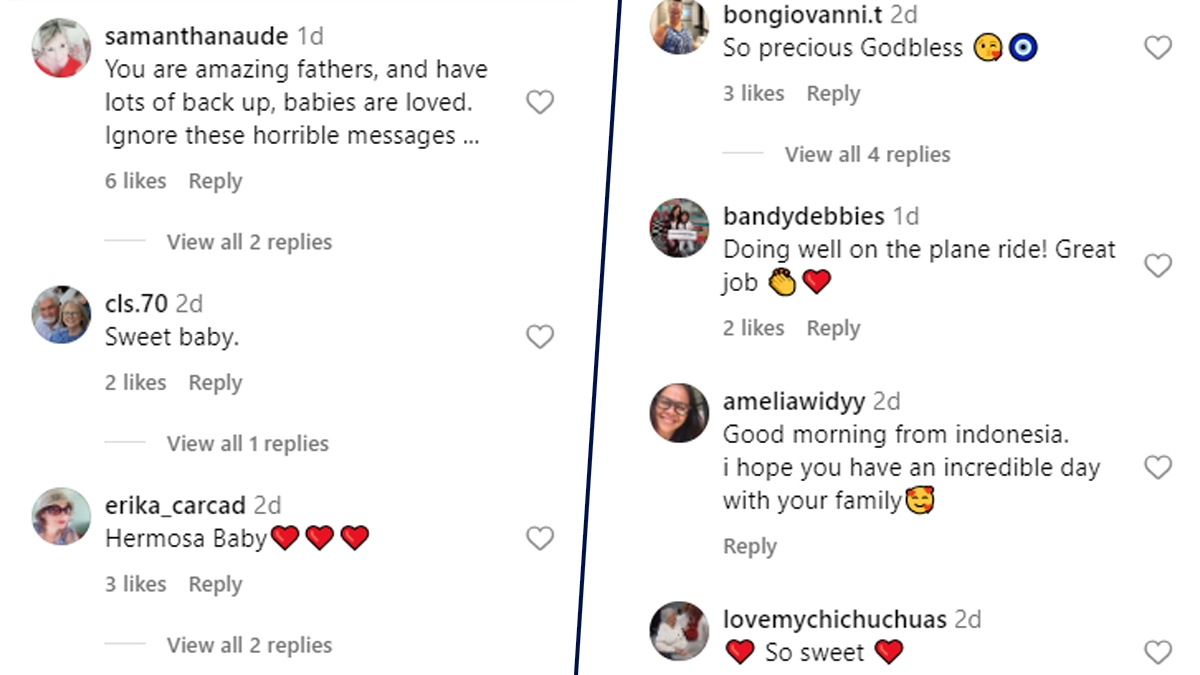Like bandydebbies' plane ride comment

[1157, 266]
